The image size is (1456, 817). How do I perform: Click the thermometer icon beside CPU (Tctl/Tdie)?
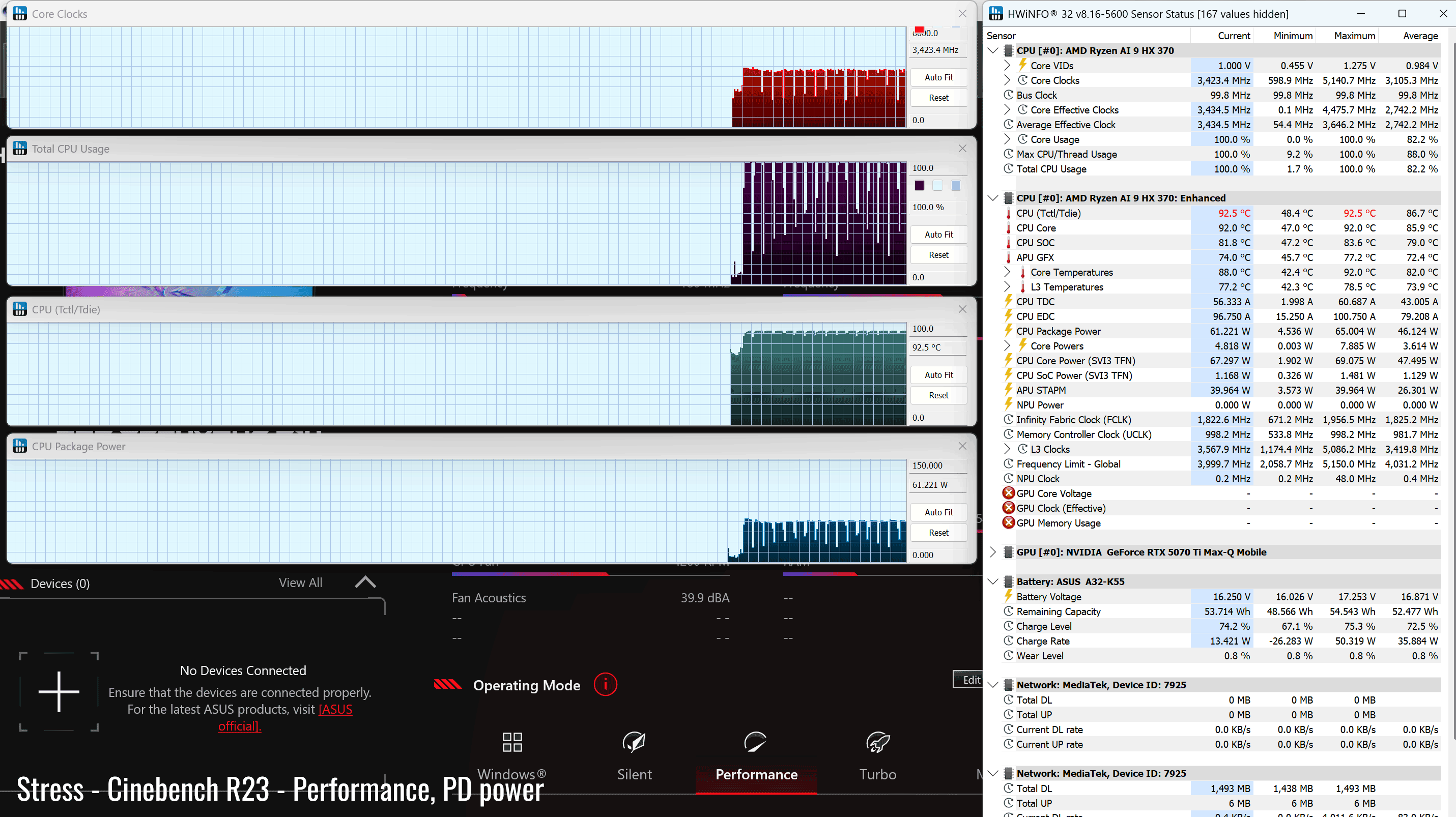pos(1008,213)
